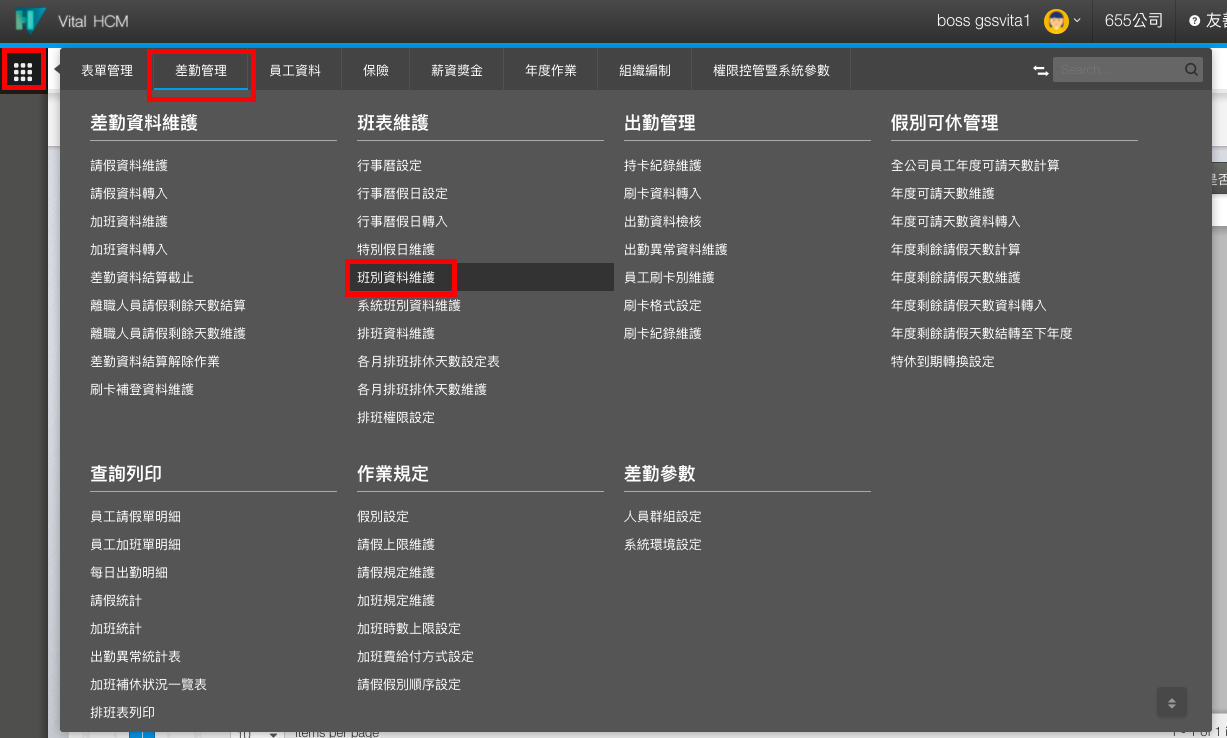
Task: Click the grid app launcher icon
Action: (x=22, y=71)
